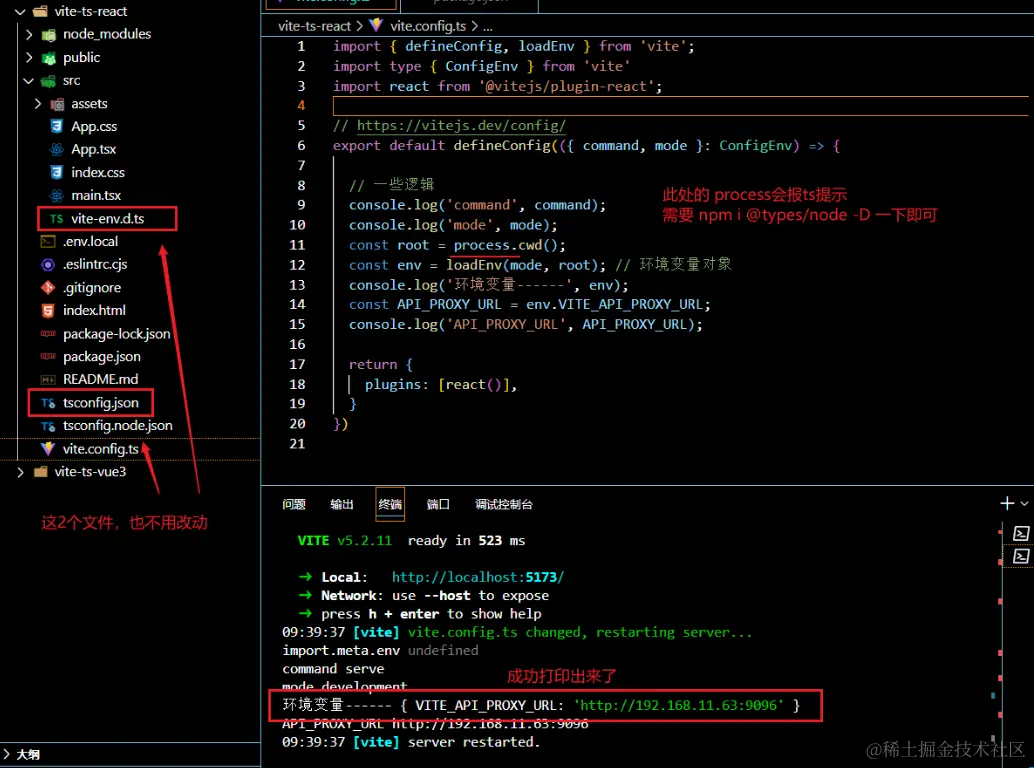Click the ESLint icon of .eslintrc.cjs

tap(47, 264)
